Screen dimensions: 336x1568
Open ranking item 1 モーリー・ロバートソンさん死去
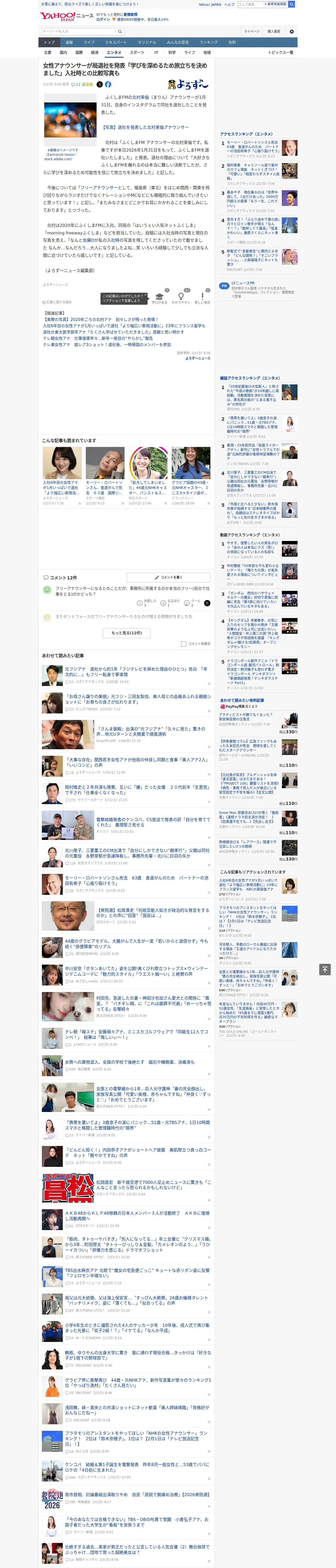253,147
